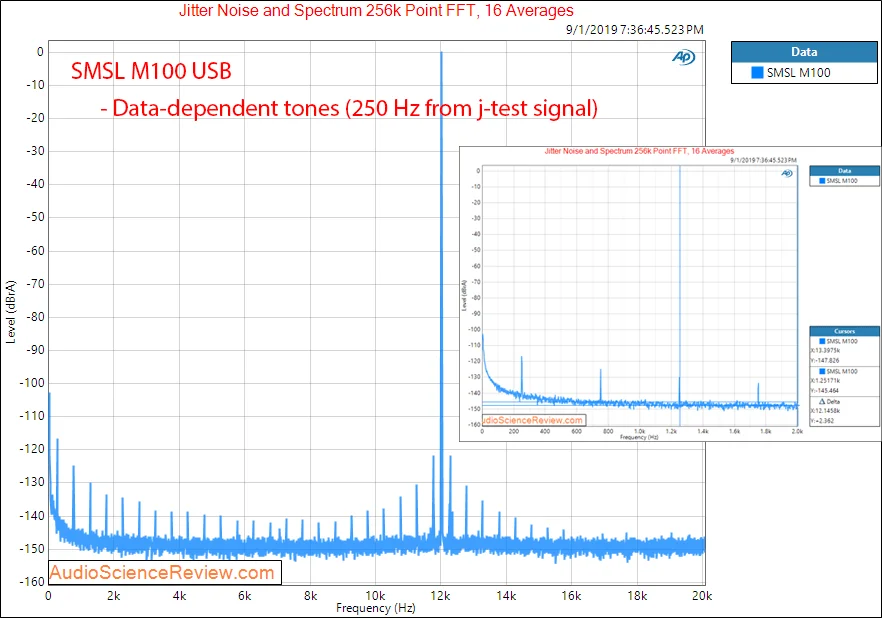Image resolution: width=882 pixels, height=618 pixels.
Task: Click the delta value Y:-2.362
Action: [822, 421]
